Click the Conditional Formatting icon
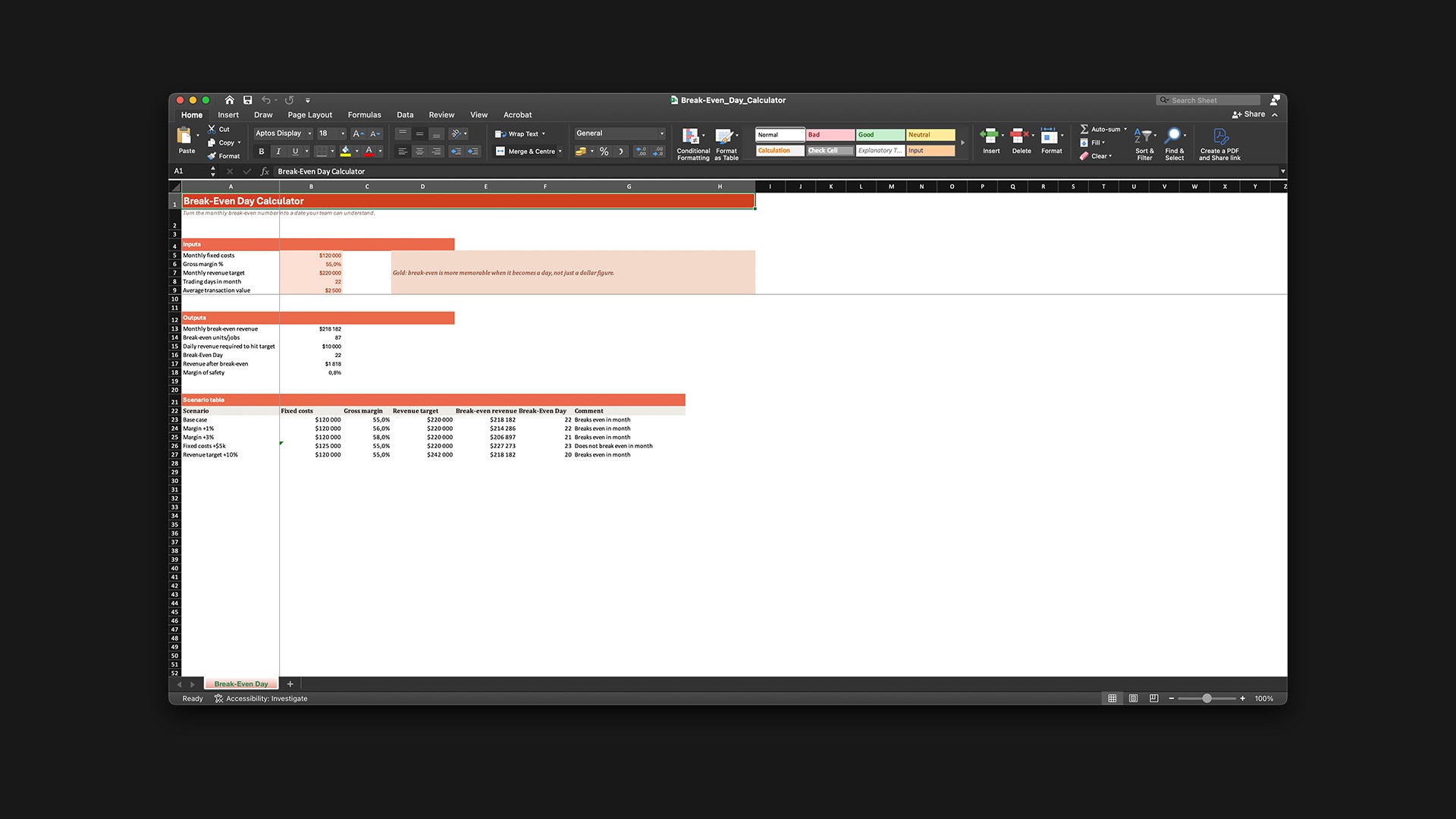 pos(691,136)
